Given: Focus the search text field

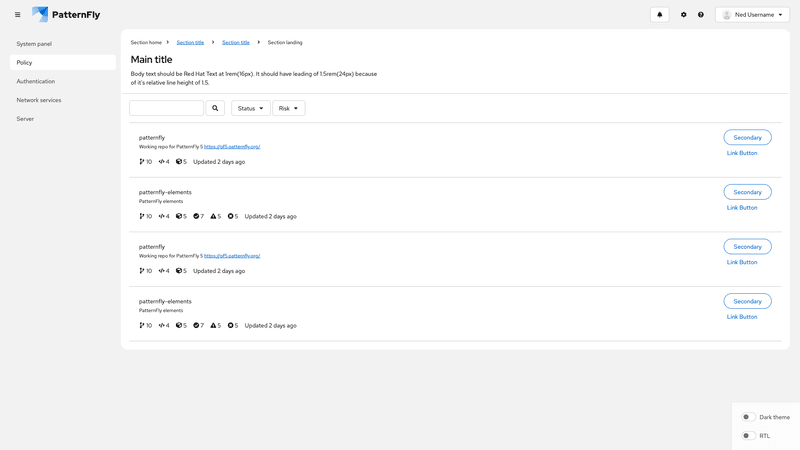Looking at the screenshot, I should click(x=166, y=108).
